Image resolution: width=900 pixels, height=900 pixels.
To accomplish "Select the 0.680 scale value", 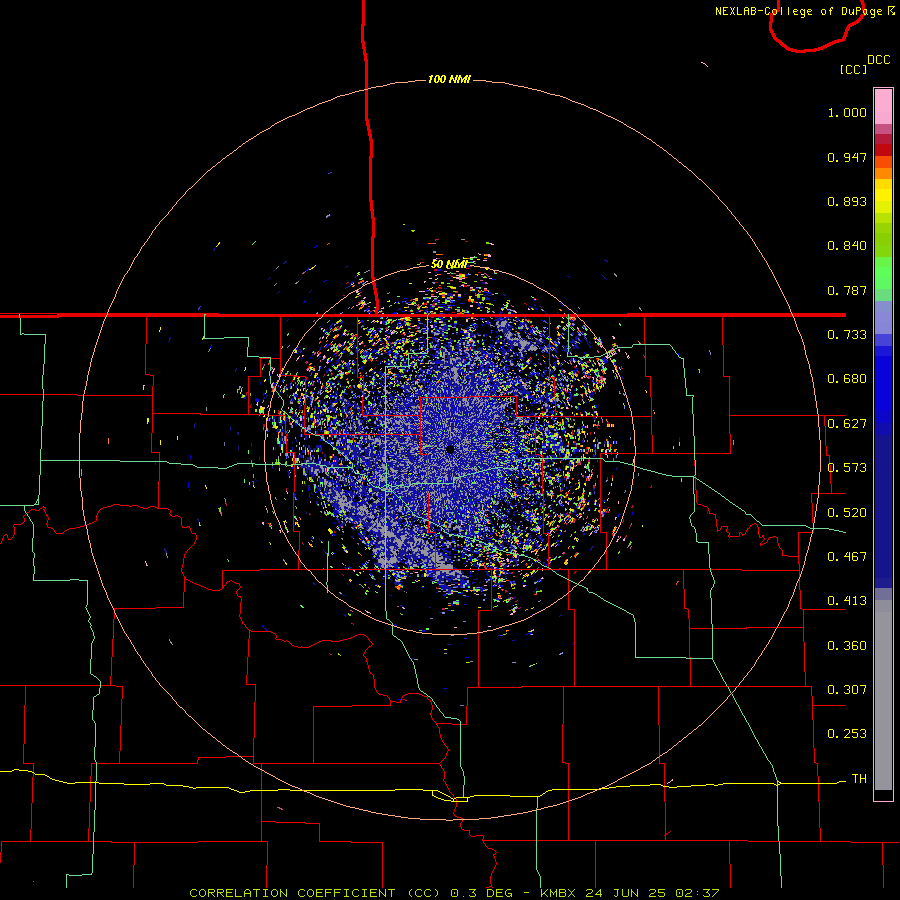I will pyautogui.click(x=847, y=379).
